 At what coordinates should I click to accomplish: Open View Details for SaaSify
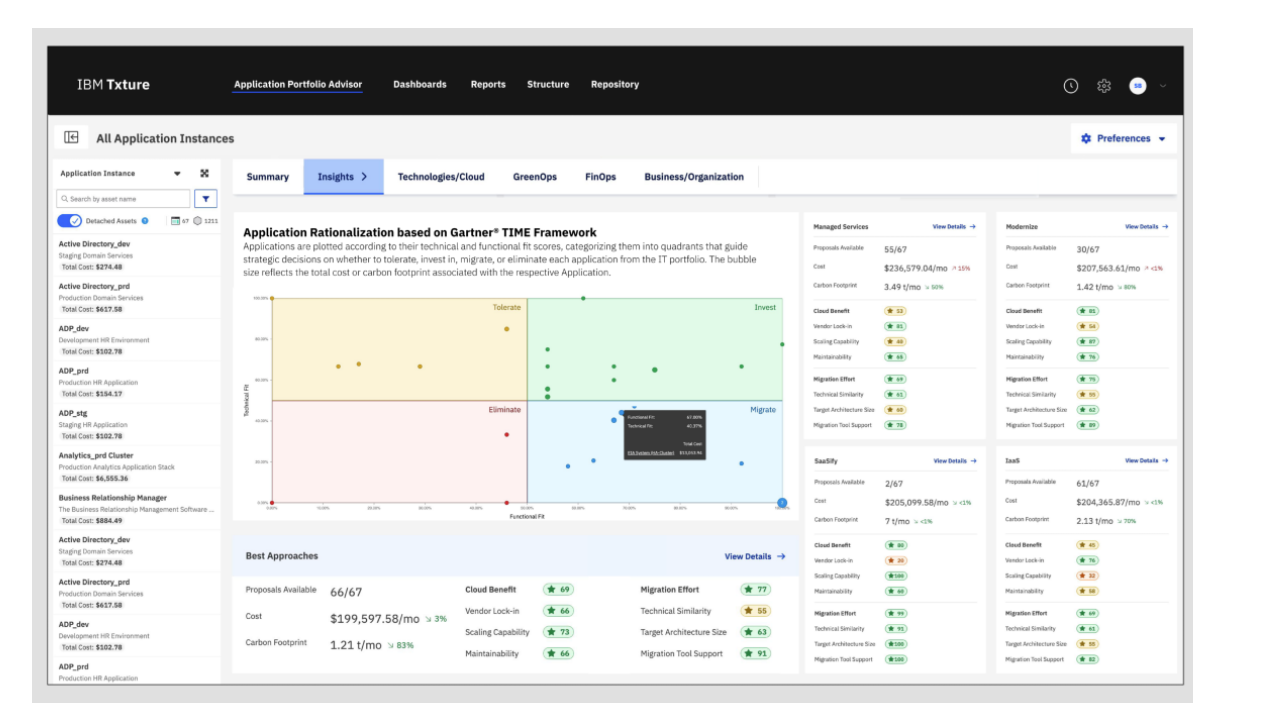[x=955, y=461]
